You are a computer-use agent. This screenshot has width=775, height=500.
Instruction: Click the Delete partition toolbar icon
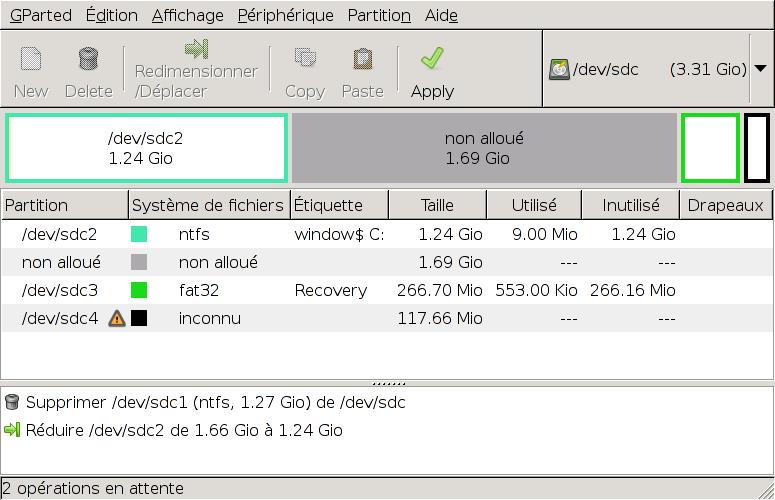[x=88, y=60]
